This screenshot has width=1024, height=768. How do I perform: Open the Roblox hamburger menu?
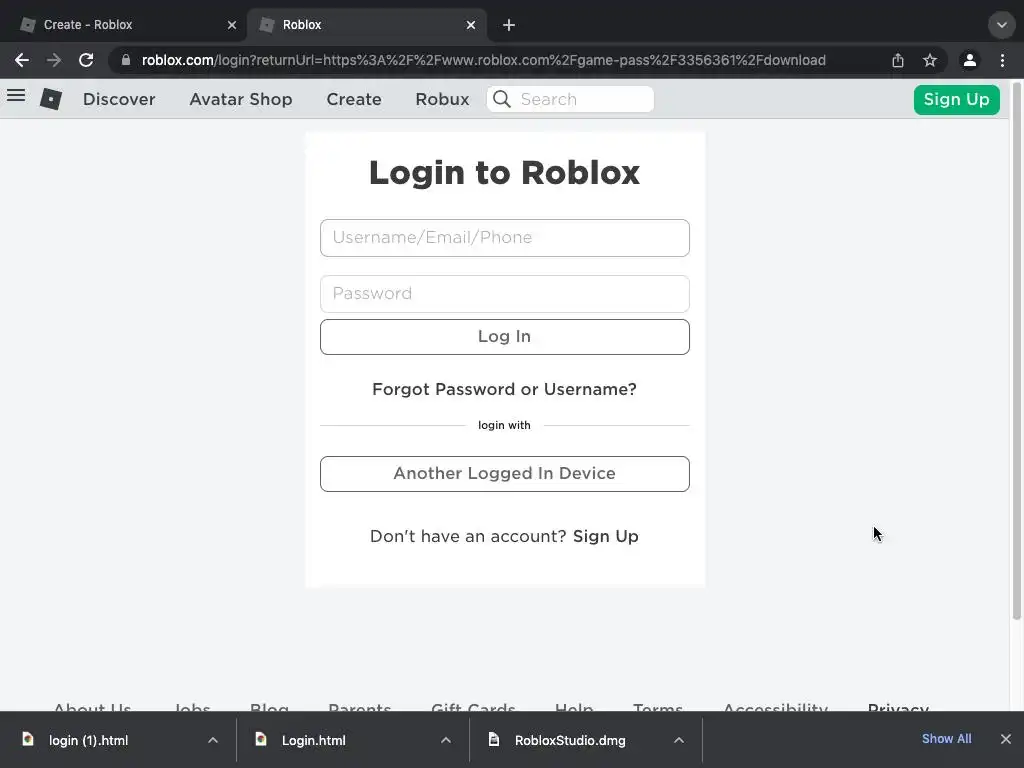click(x=16, y=96)
